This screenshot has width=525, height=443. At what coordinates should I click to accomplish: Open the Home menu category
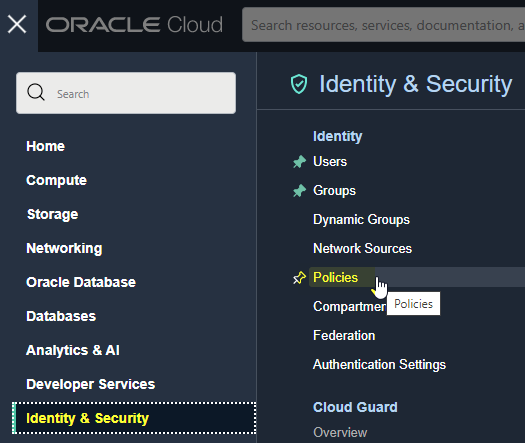click(46, 146)
